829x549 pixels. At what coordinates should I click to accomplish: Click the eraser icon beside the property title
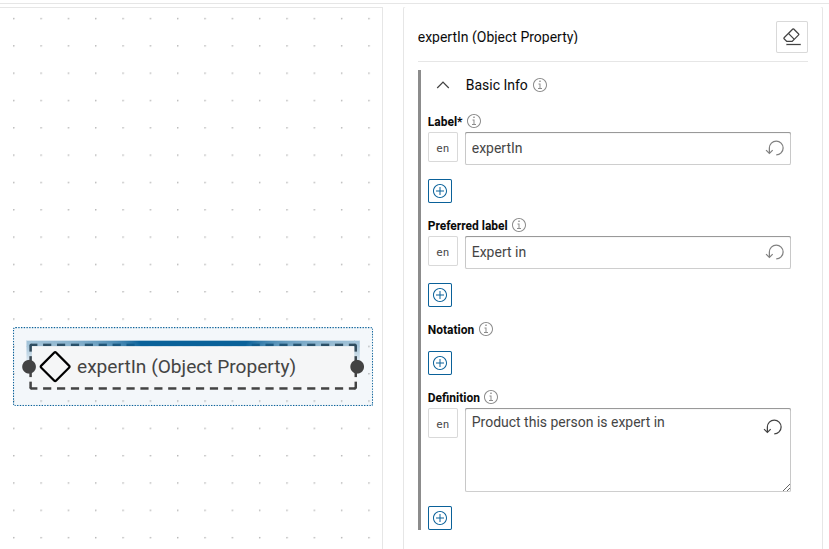point(791,37)
